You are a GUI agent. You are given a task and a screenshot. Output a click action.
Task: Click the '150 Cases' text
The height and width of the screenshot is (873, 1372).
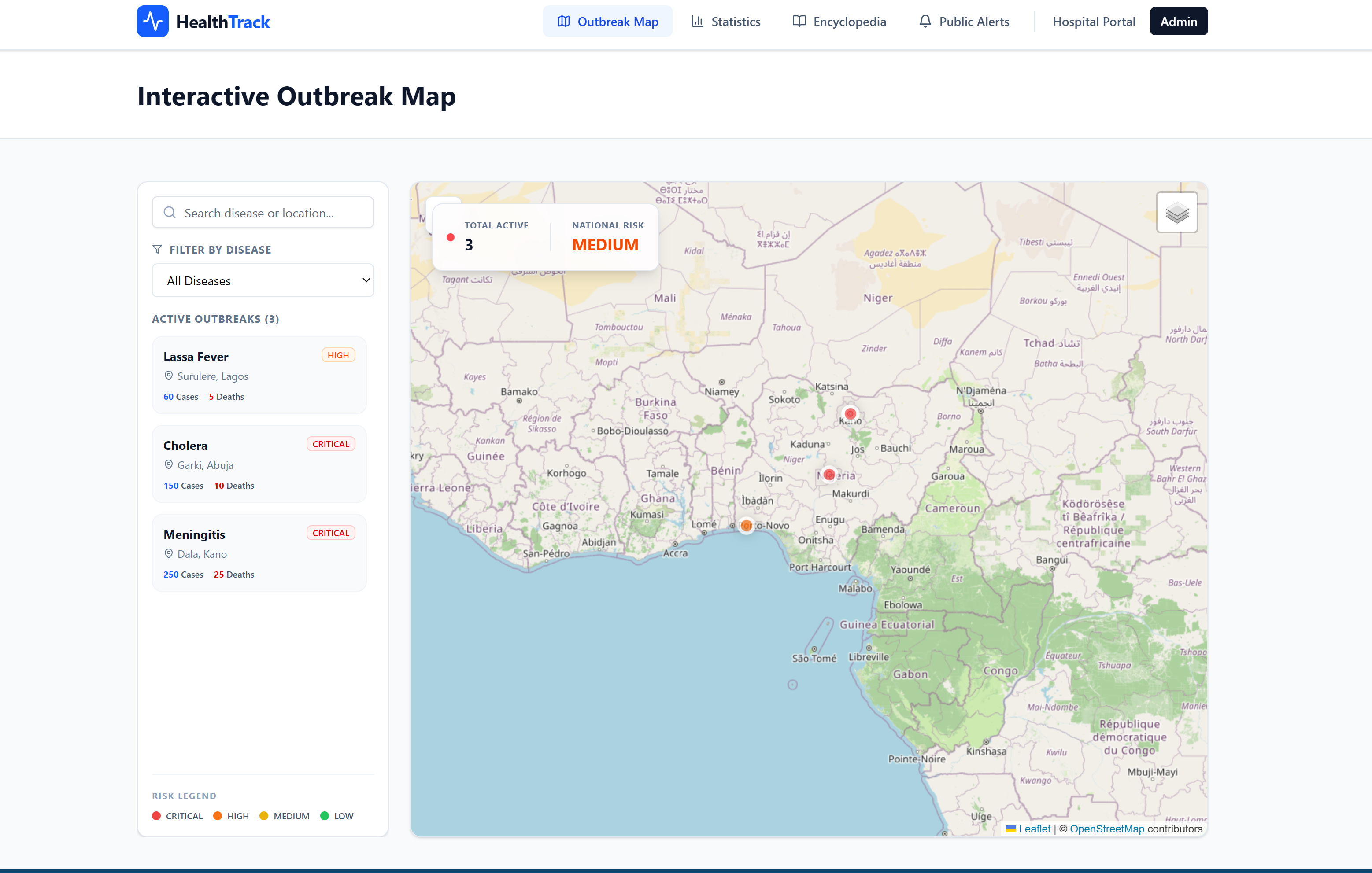click(x=183, y=485)
